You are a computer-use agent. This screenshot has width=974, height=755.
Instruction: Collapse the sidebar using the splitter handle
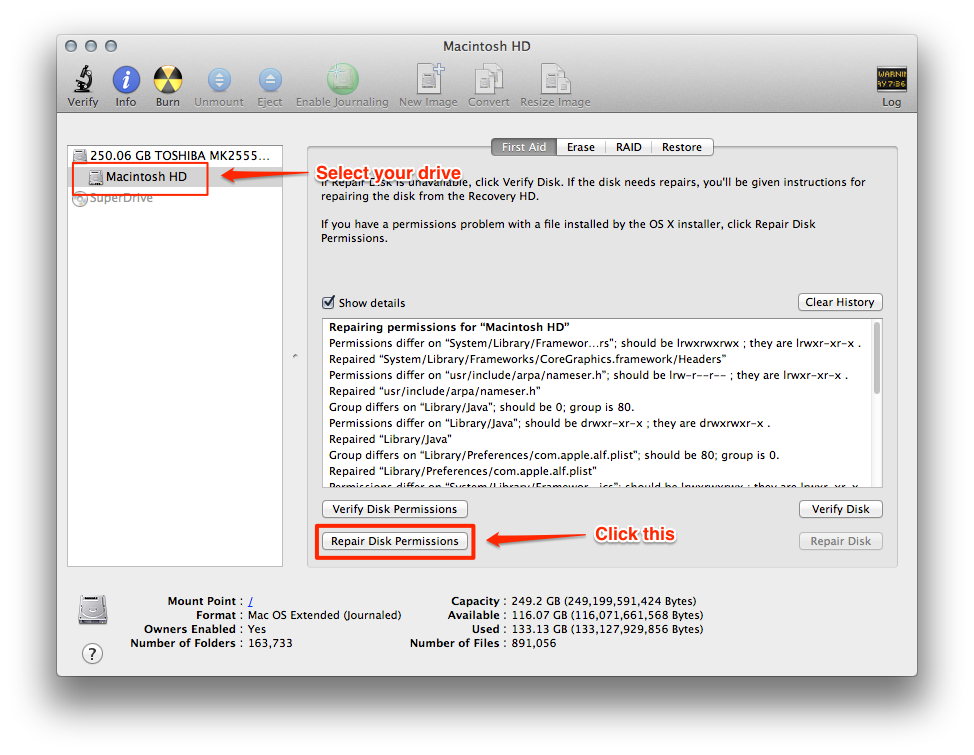tap(293, 356)
